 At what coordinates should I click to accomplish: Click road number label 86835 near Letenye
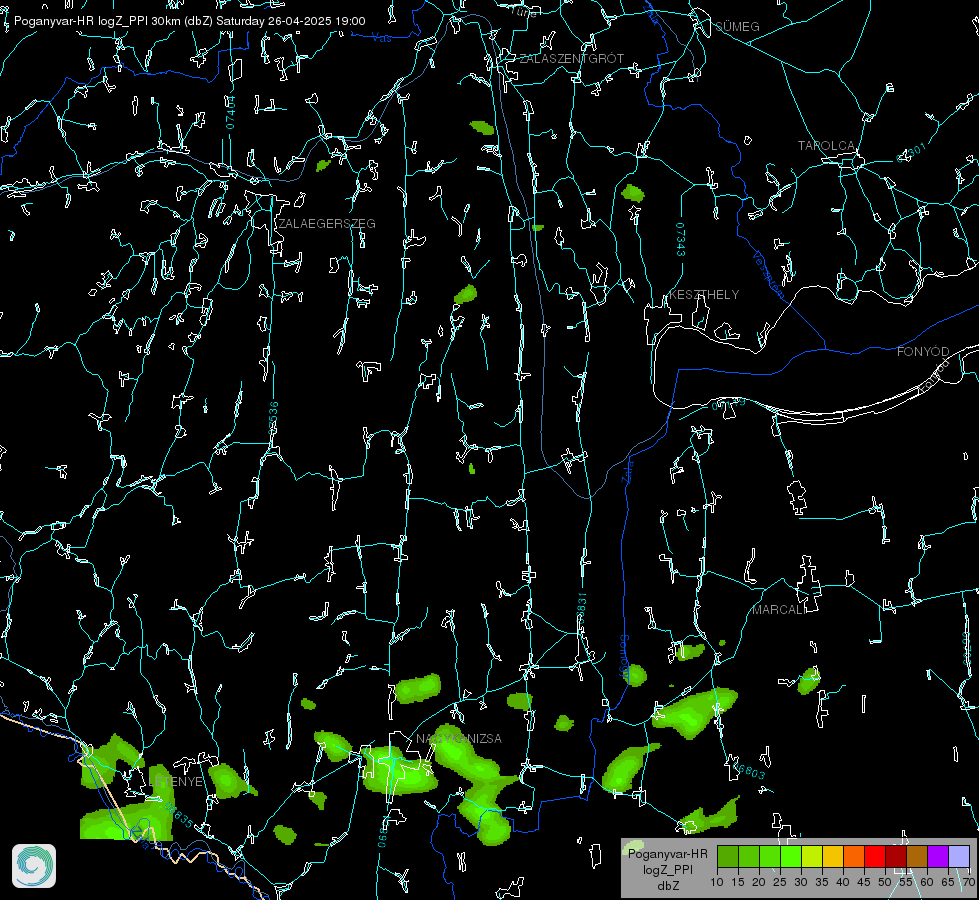pos(179,815)
